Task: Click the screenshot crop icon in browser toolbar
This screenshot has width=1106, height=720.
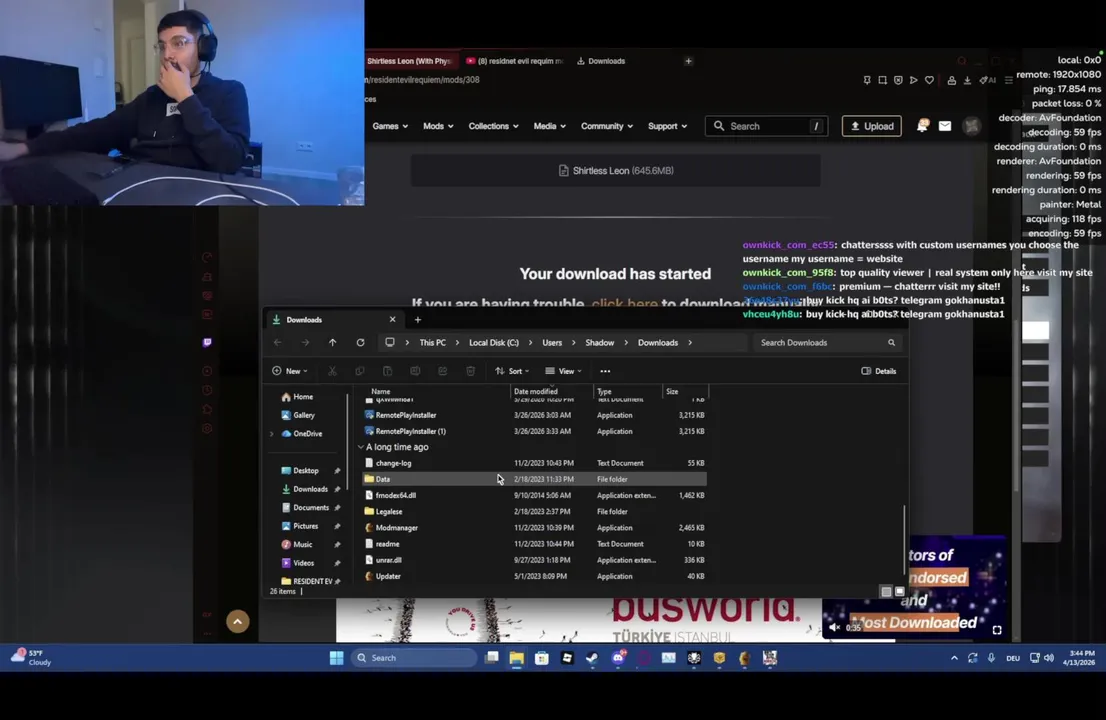Action: (x=882, y=80)
